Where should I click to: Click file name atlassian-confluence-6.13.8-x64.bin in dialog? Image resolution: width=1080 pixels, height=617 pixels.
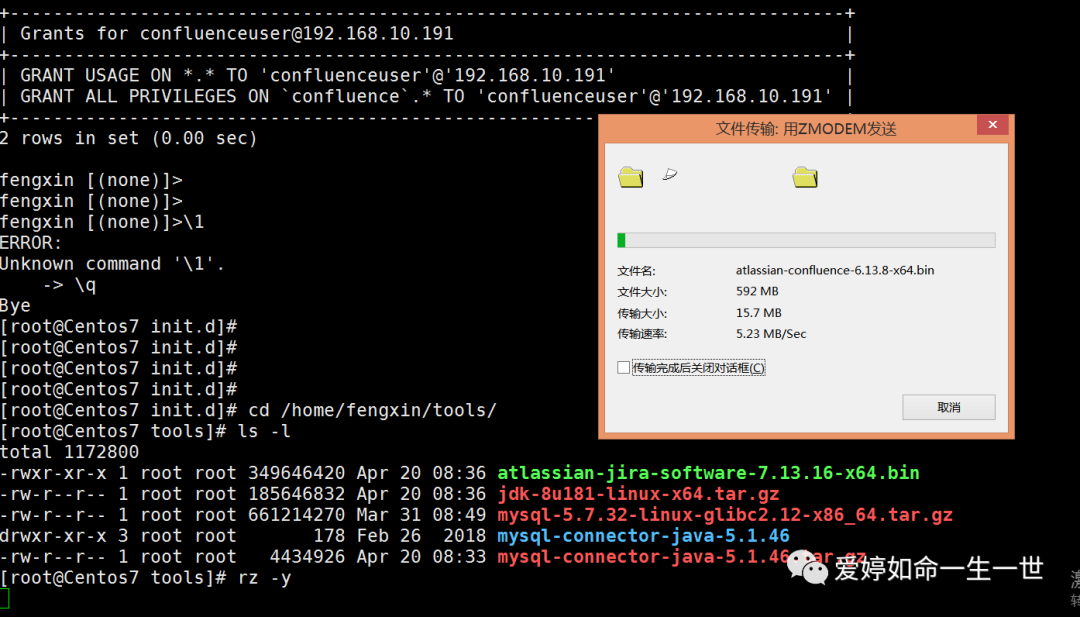835,270
